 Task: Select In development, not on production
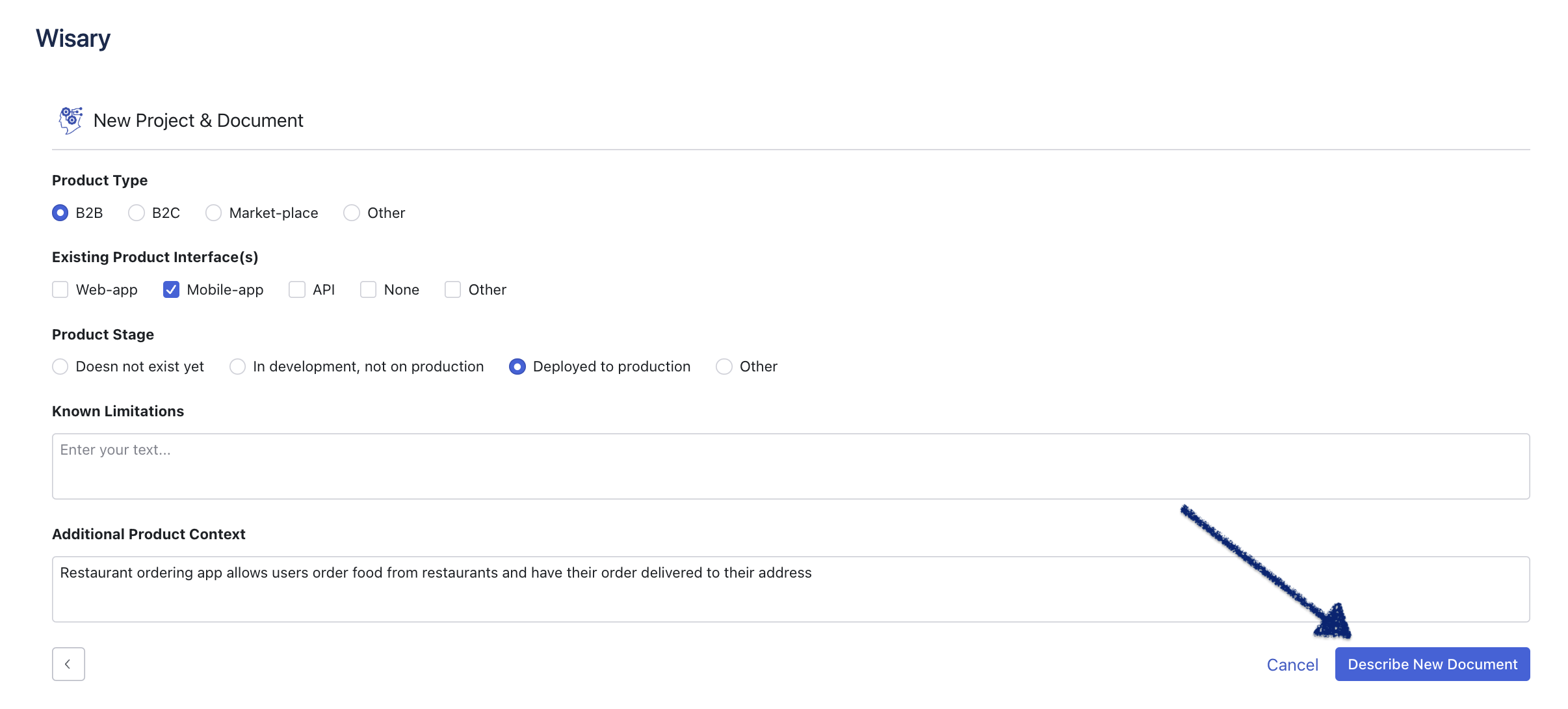pos(237,366)
